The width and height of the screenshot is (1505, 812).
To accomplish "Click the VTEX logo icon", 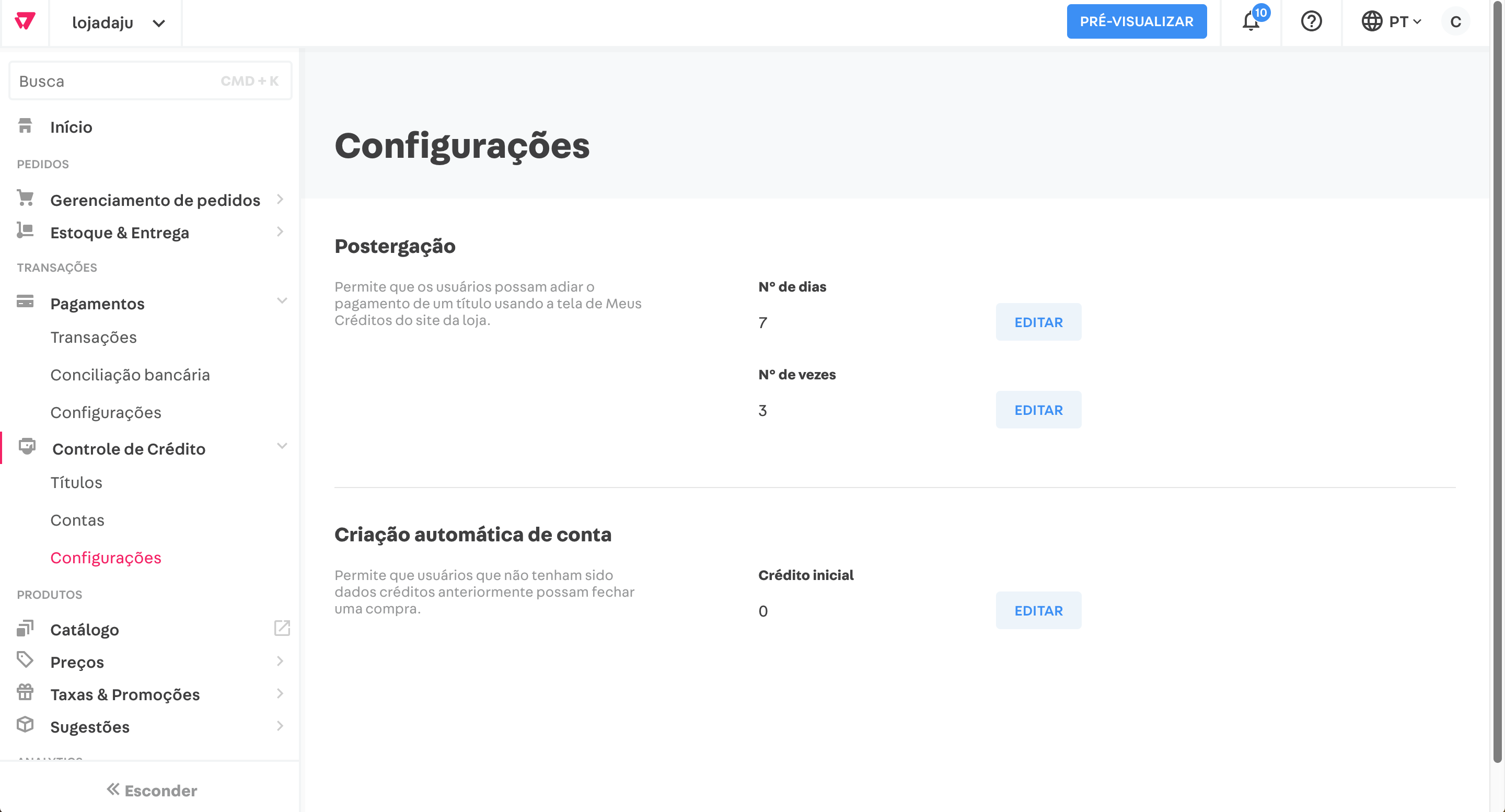I will click(25, 21).
